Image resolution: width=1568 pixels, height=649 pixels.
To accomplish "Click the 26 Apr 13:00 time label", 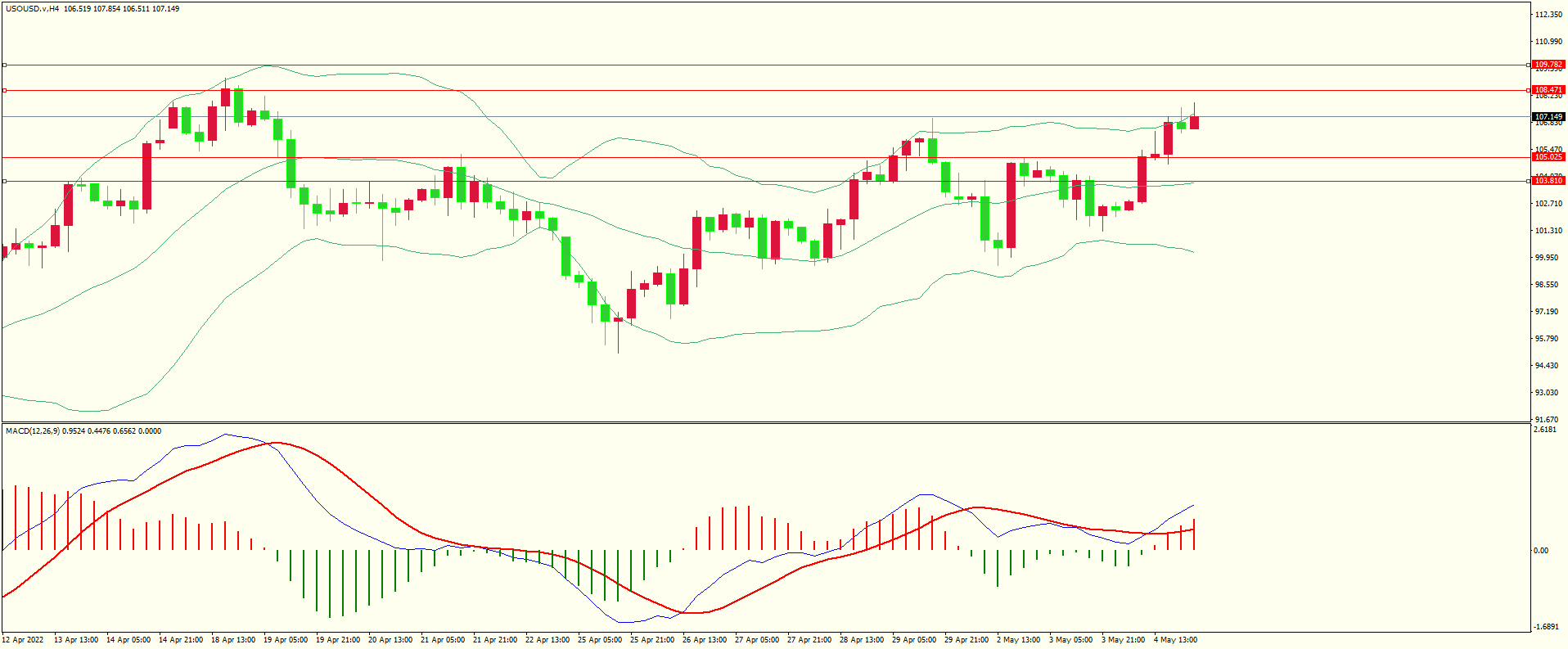I will [x=705, y=640].
